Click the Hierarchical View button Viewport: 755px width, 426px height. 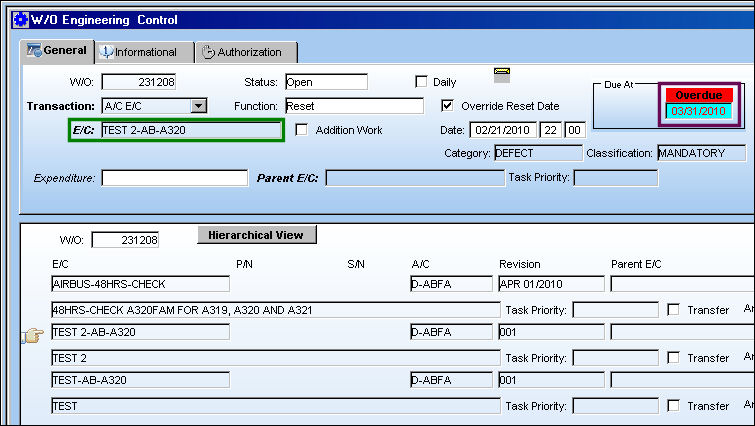pos(257,235)
